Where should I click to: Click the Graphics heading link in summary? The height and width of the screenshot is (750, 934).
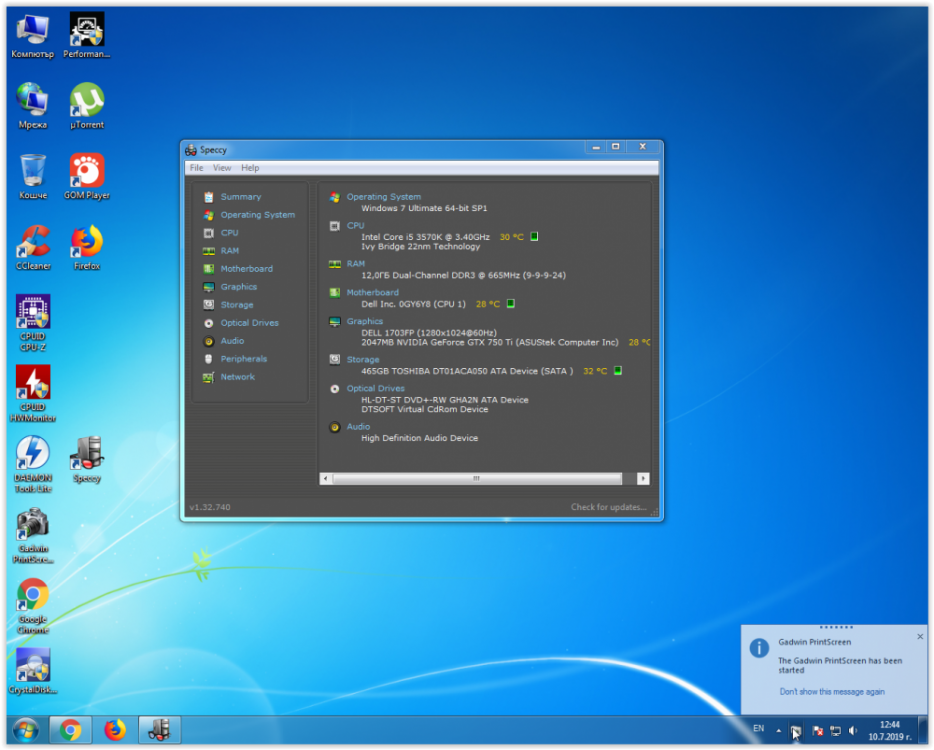[x=365, y=321]
